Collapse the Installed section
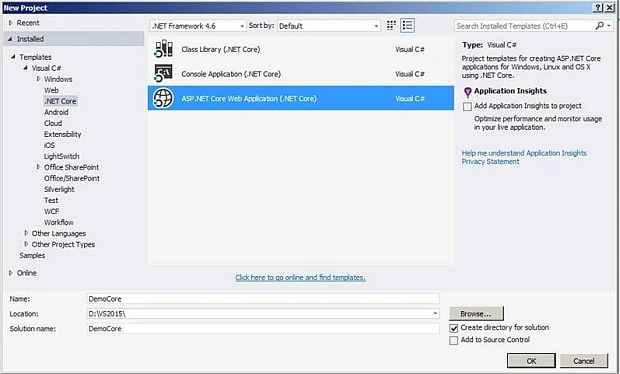 [x=10, y=39]
